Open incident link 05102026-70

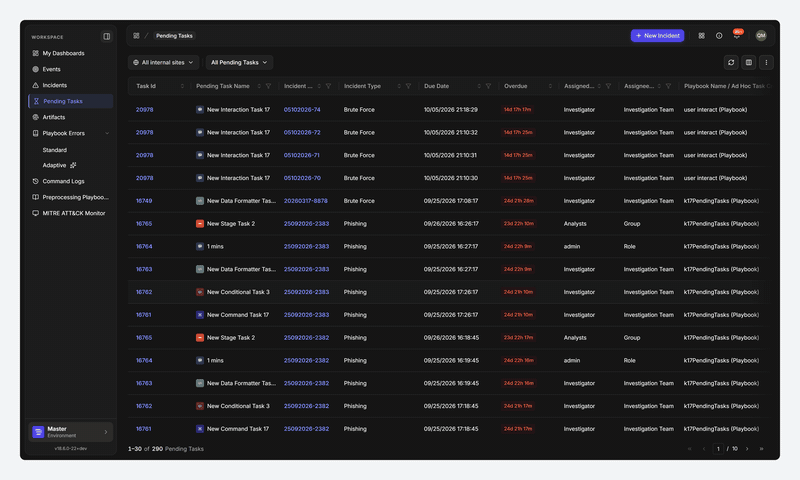pyautogui.click(x=302, y=178)
